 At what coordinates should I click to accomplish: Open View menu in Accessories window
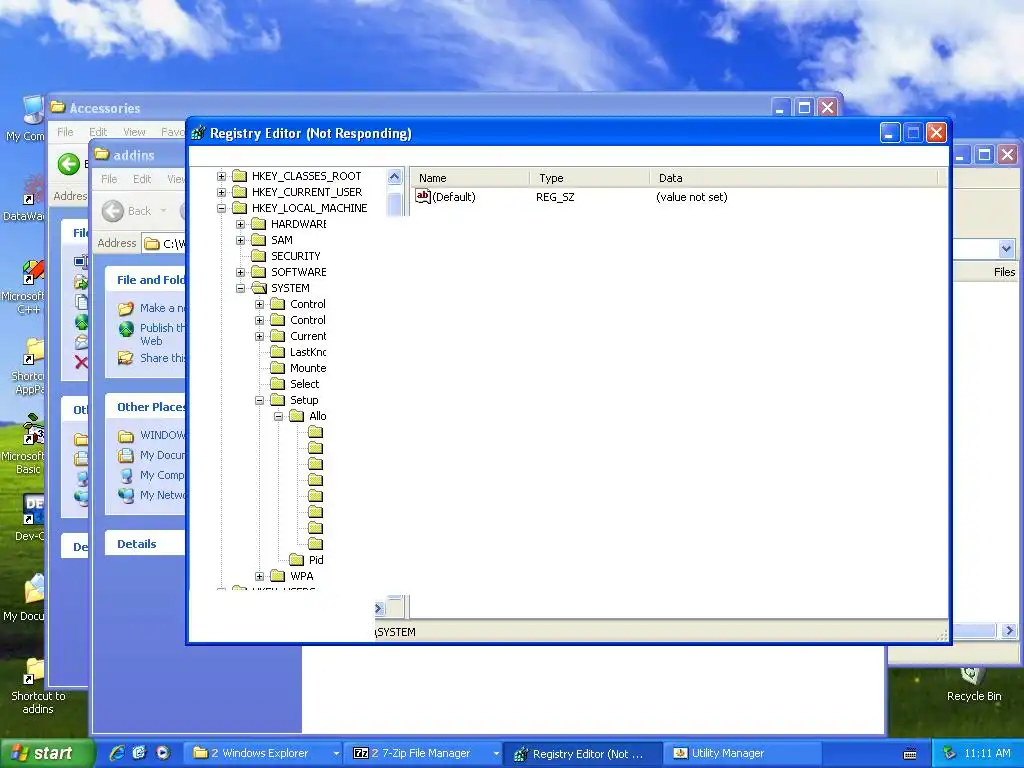coord(134,132)
